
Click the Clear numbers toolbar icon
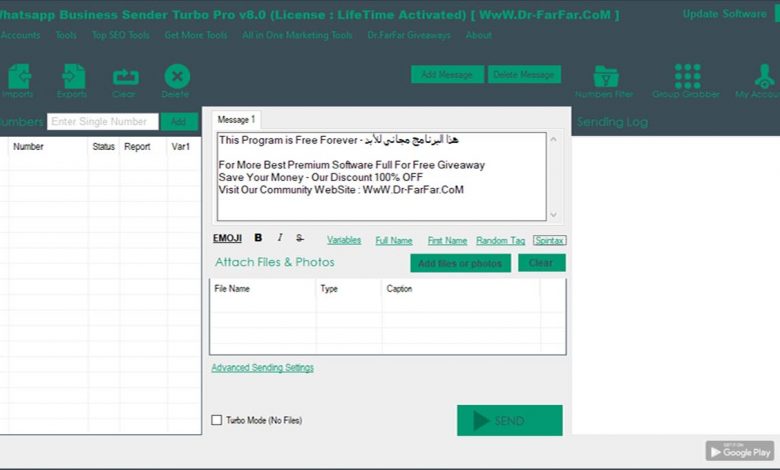(125, 77)
